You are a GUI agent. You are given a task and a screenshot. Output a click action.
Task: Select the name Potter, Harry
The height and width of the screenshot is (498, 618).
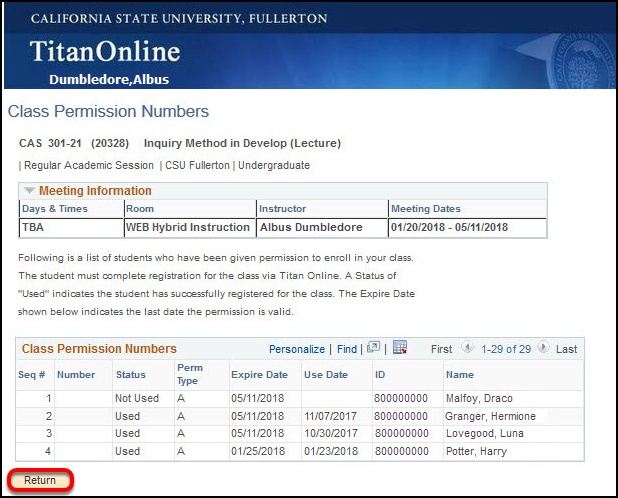coord(476,451)
